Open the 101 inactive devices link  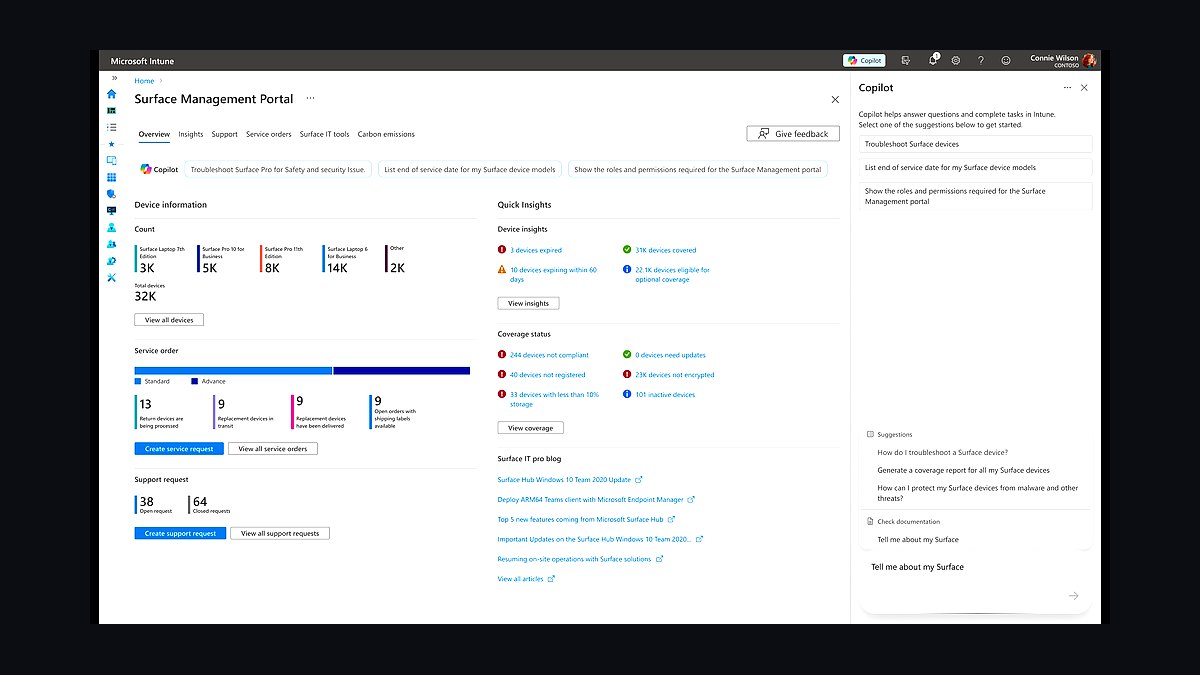click(x=665, y=394)
